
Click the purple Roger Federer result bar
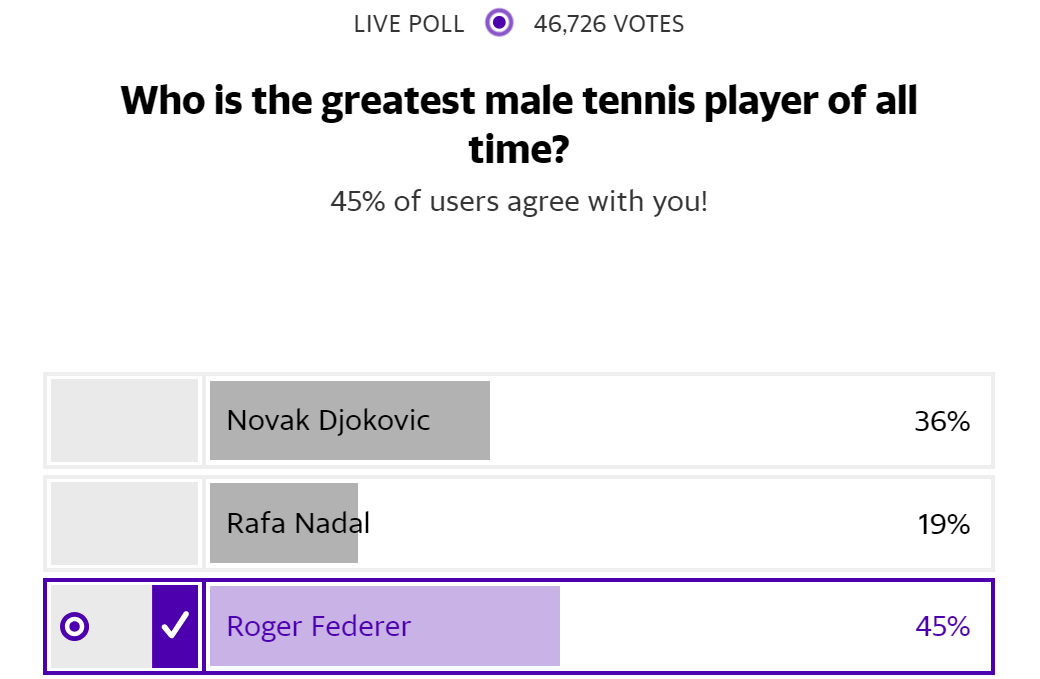(x=490, y=627)
